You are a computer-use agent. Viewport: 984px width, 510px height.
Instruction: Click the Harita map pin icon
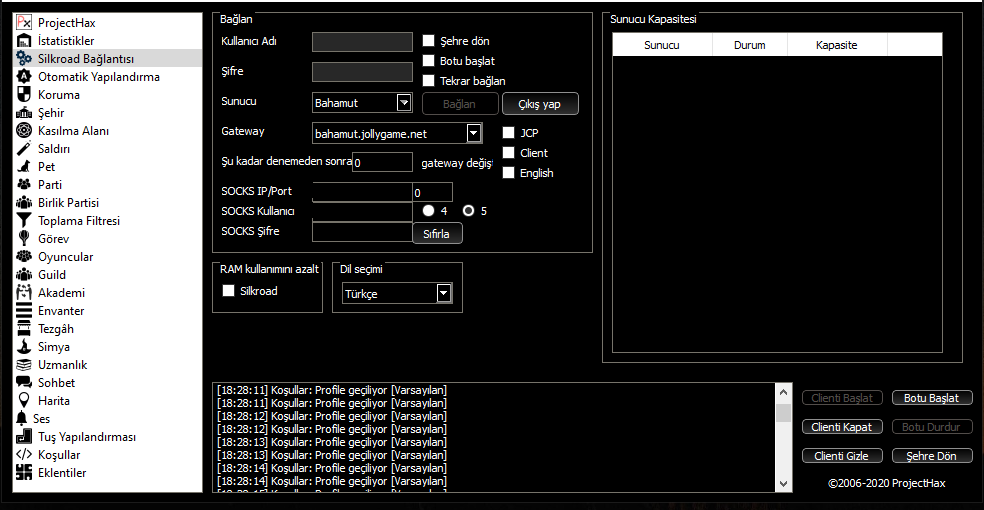(25, 401)
